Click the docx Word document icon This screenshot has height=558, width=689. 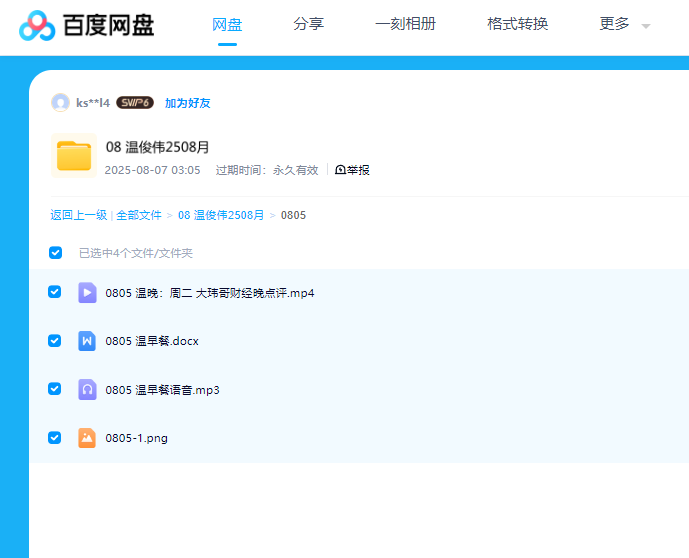pos(87,341)
